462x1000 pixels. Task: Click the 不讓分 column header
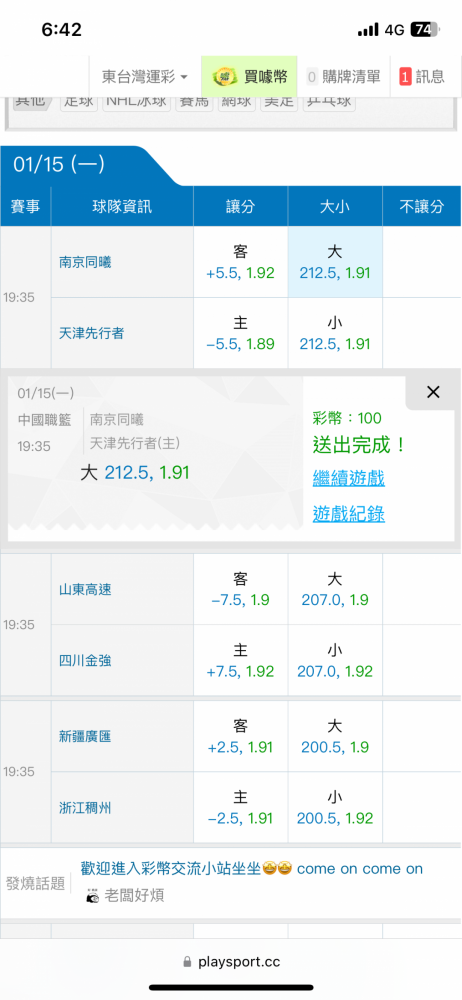(x=422, y=206)
